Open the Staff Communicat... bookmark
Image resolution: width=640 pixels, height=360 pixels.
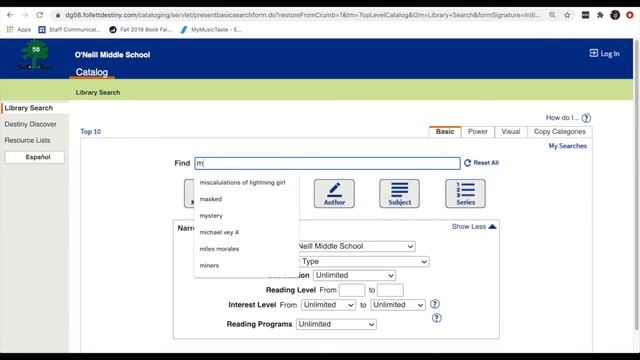(69, 29)
